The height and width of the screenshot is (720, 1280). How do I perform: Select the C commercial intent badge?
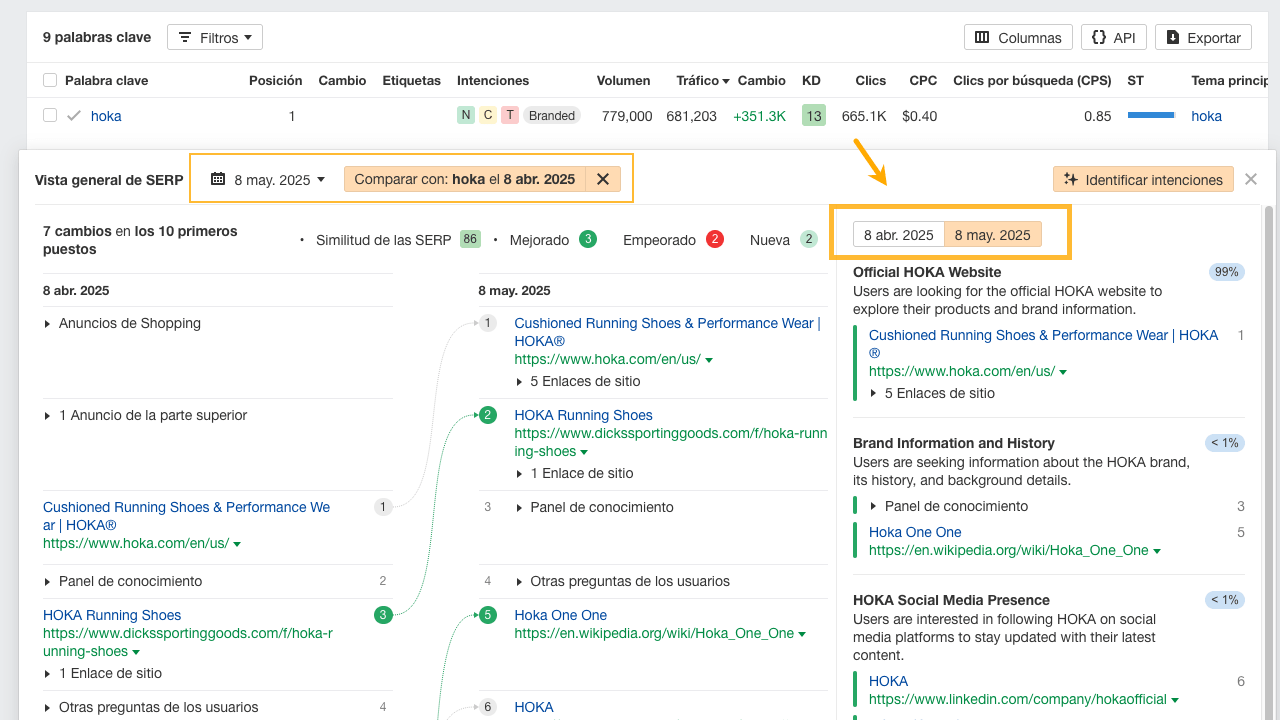click(488, 115)
